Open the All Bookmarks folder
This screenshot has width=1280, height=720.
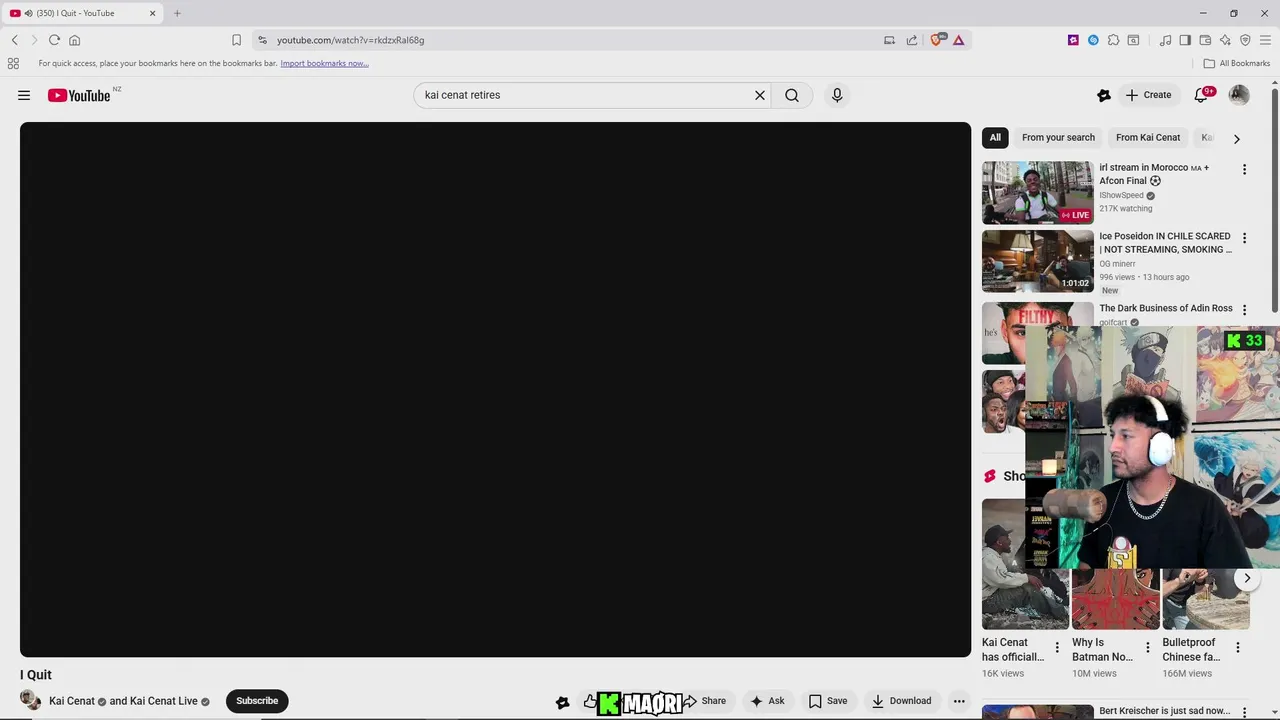pos(1237,63)
